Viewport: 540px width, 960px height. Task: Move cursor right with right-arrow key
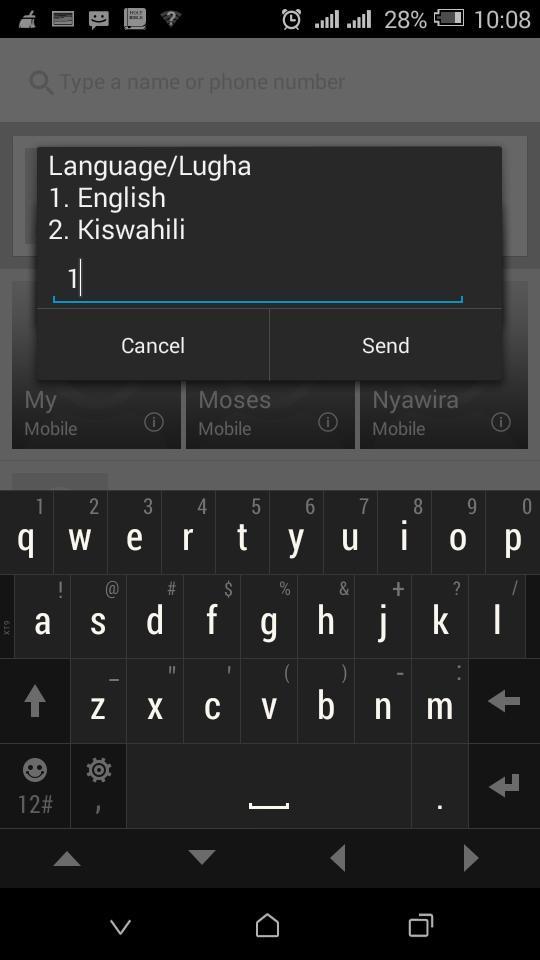click(x=471, y=858)
